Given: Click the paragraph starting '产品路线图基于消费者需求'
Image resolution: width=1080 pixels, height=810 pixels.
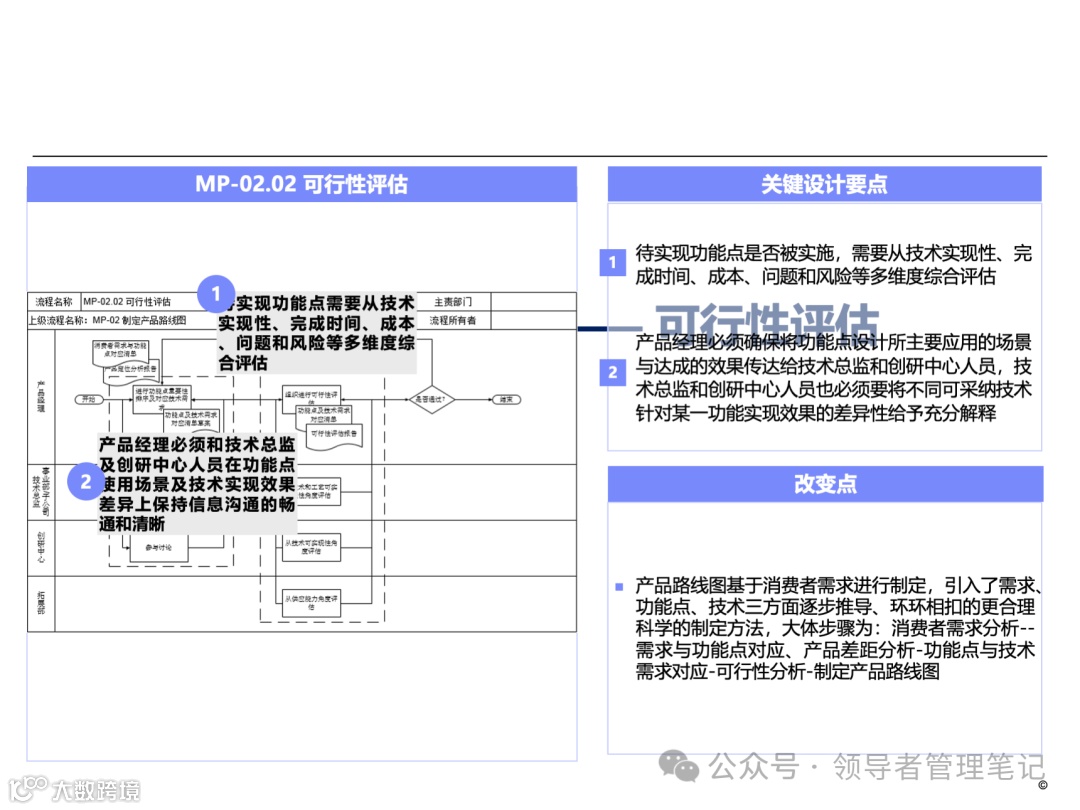Looking at the screenshot, I should [836, 628].
